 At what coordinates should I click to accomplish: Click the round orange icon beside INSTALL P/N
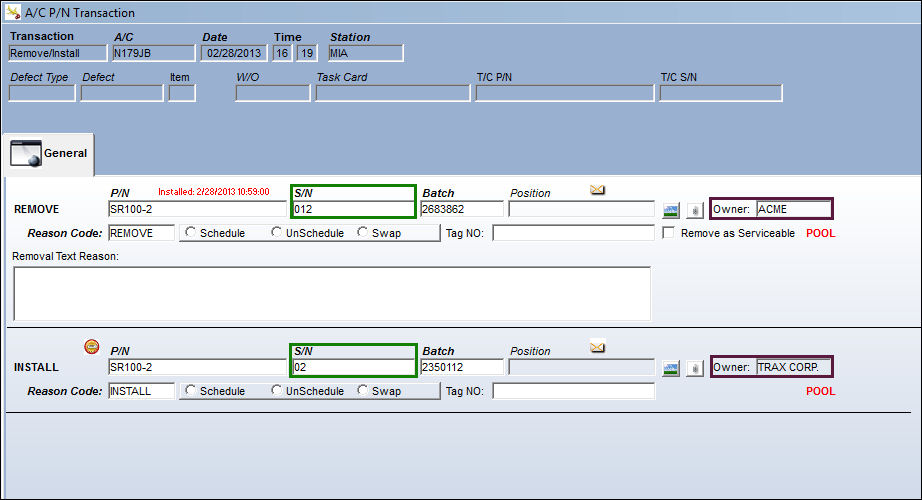point(92,347)
